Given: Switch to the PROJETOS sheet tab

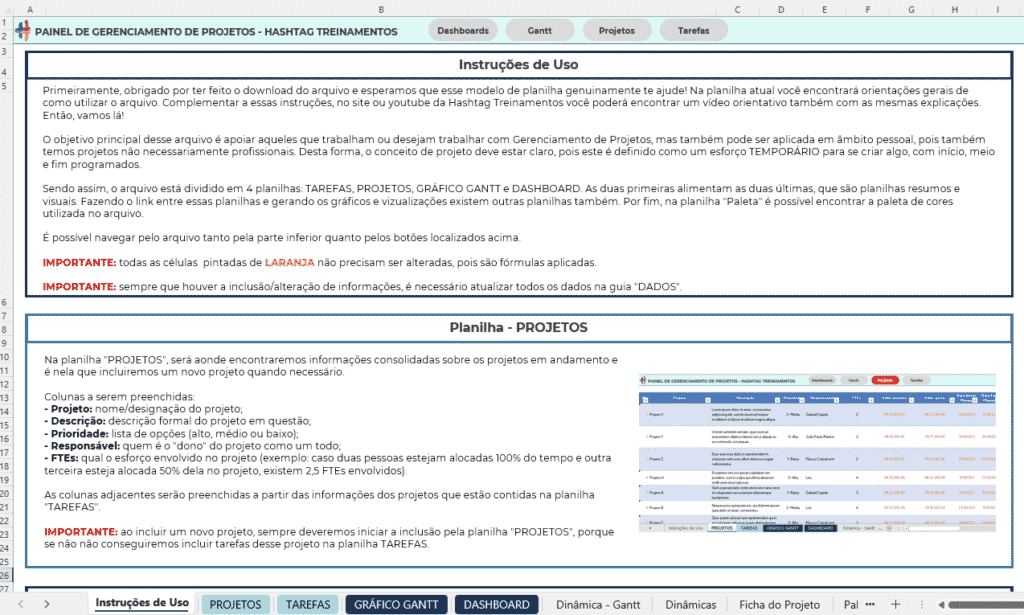Looking at the screenshot, I should point(235,604).
